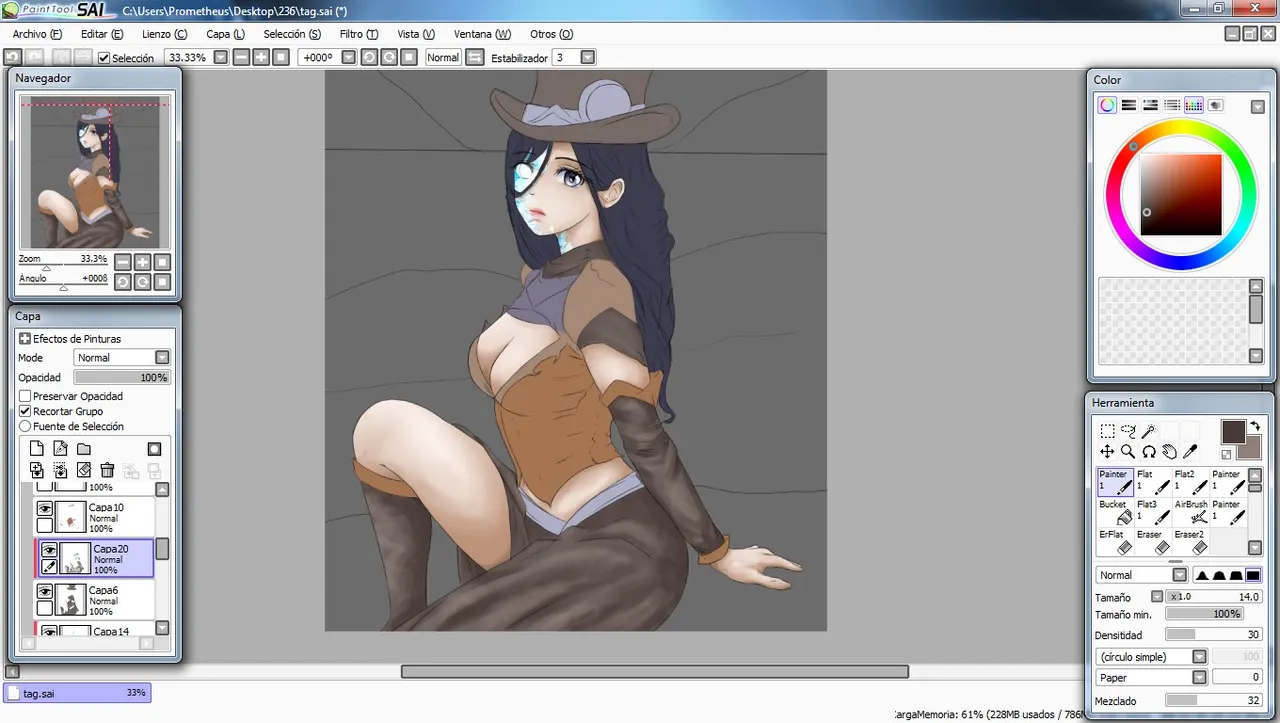Open the Archivo menu
The width and height of the screenshot is (1280, 723).
click(x=37, y=34)
